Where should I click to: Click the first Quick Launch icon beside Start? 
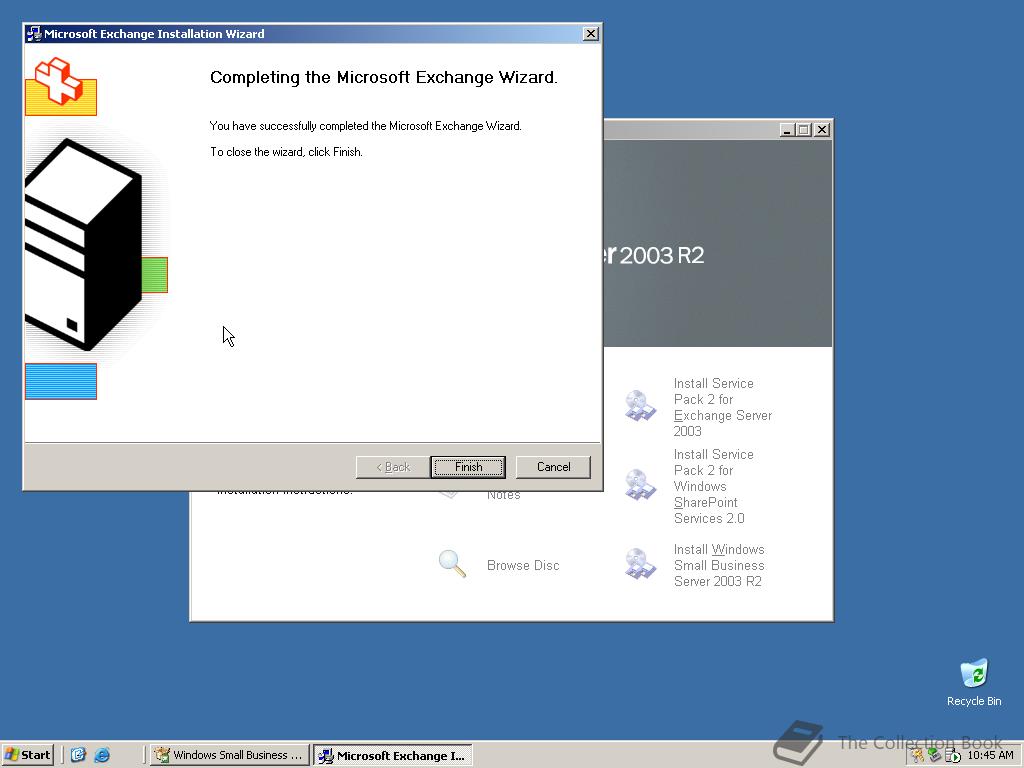pyautogui.click(x=78, y=755)
